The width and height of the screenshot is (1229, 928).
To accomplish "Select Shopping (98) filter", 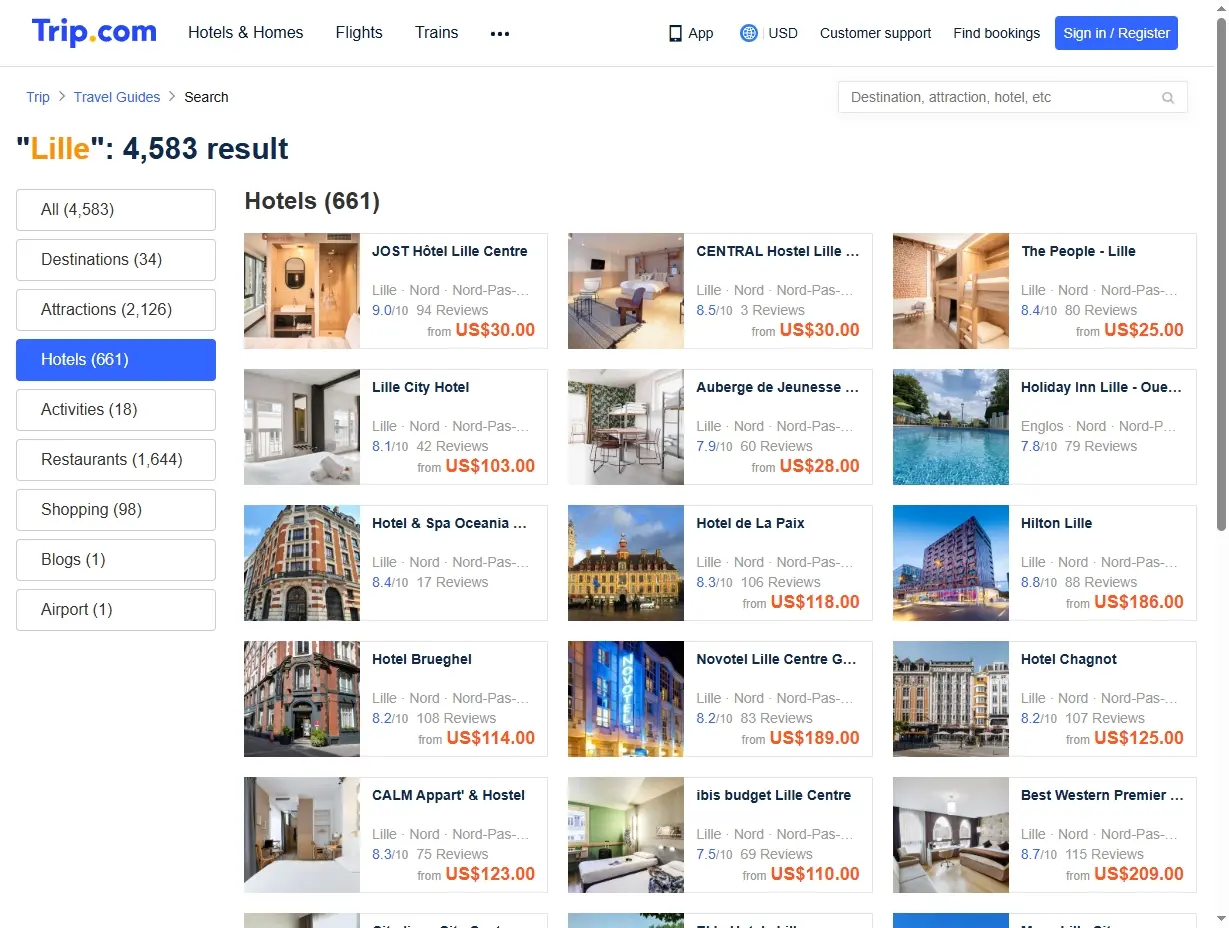I will 116,510.
